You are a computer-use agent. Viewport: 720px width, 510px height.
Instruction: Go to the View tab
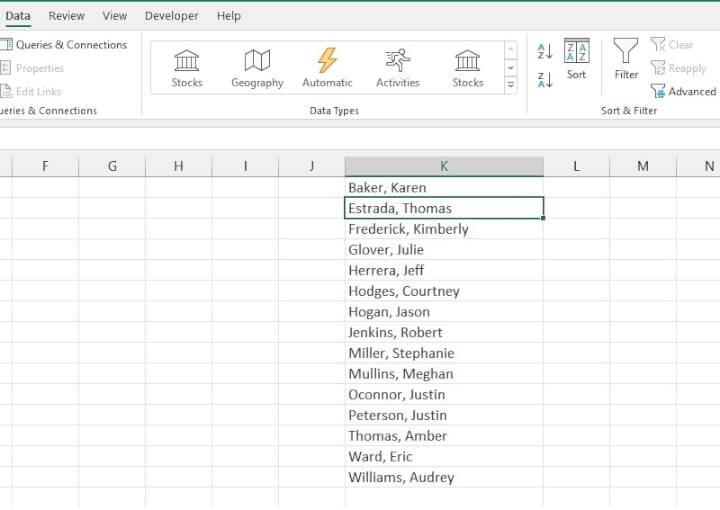(x=115, y=16)
